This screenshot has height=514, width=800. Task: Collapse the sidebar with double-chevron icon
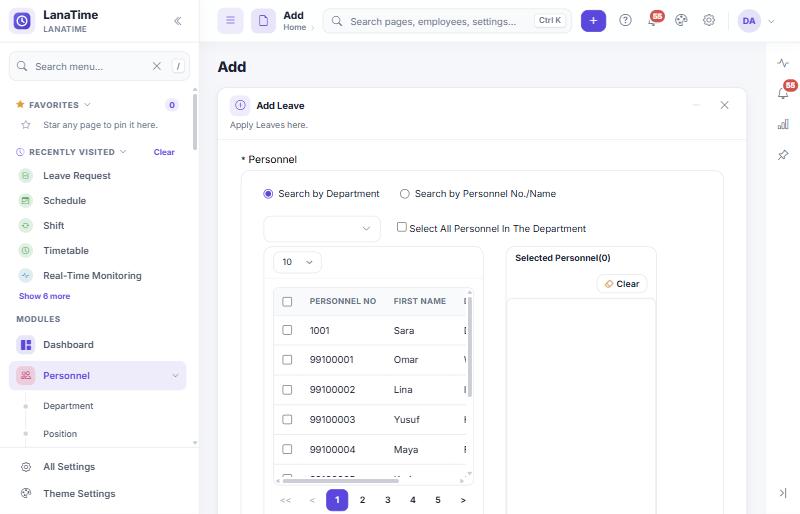[x=178, y=21]
